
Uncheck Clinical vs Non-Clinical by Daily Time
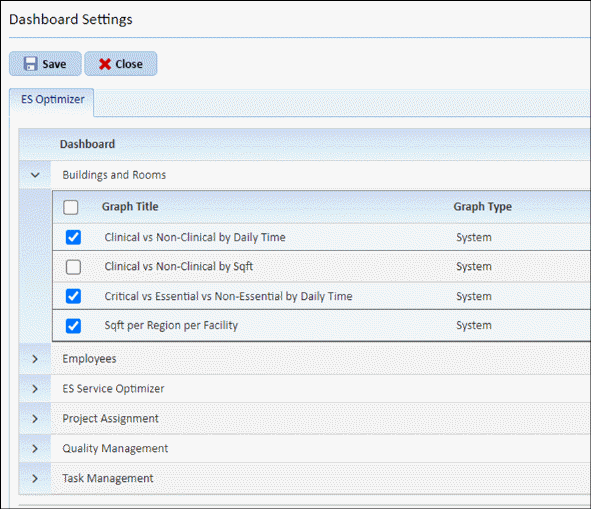[x=73, y=237]
